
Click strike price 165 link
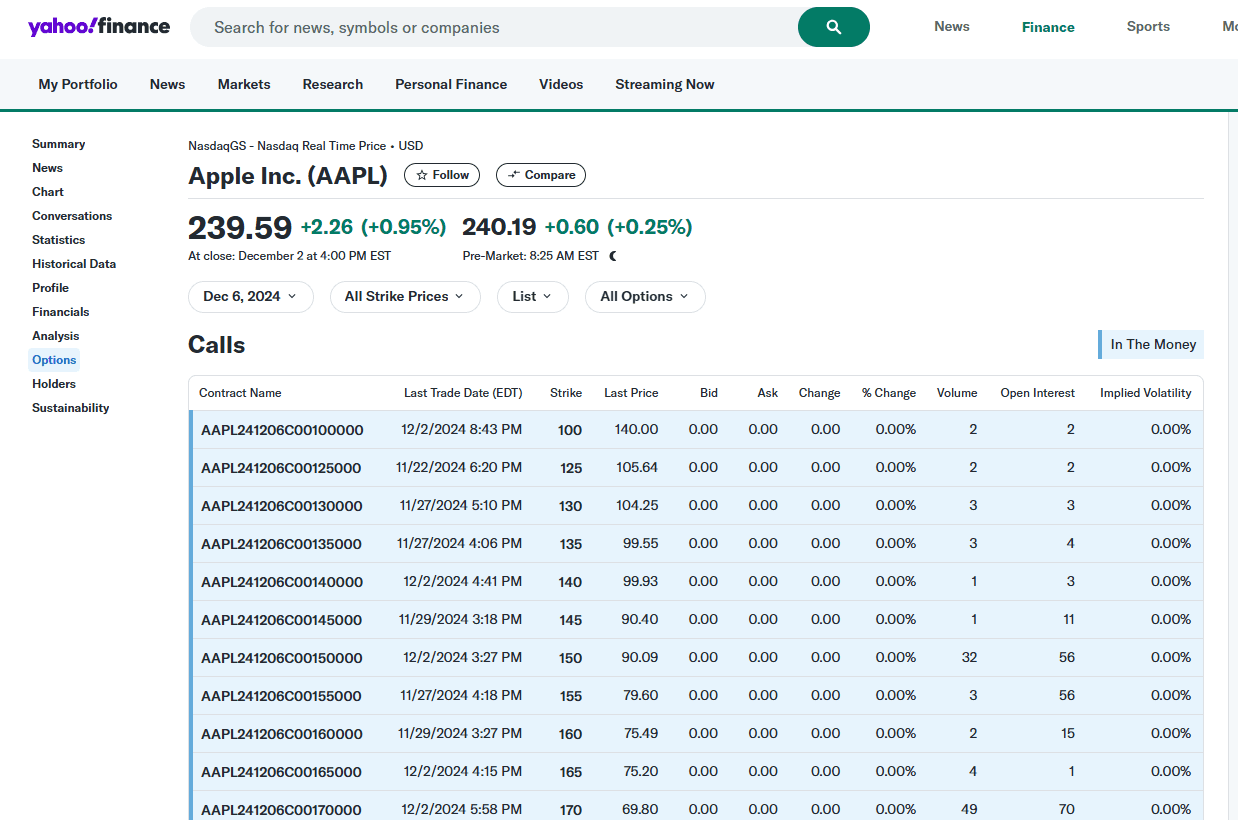[x=570, y=772]
